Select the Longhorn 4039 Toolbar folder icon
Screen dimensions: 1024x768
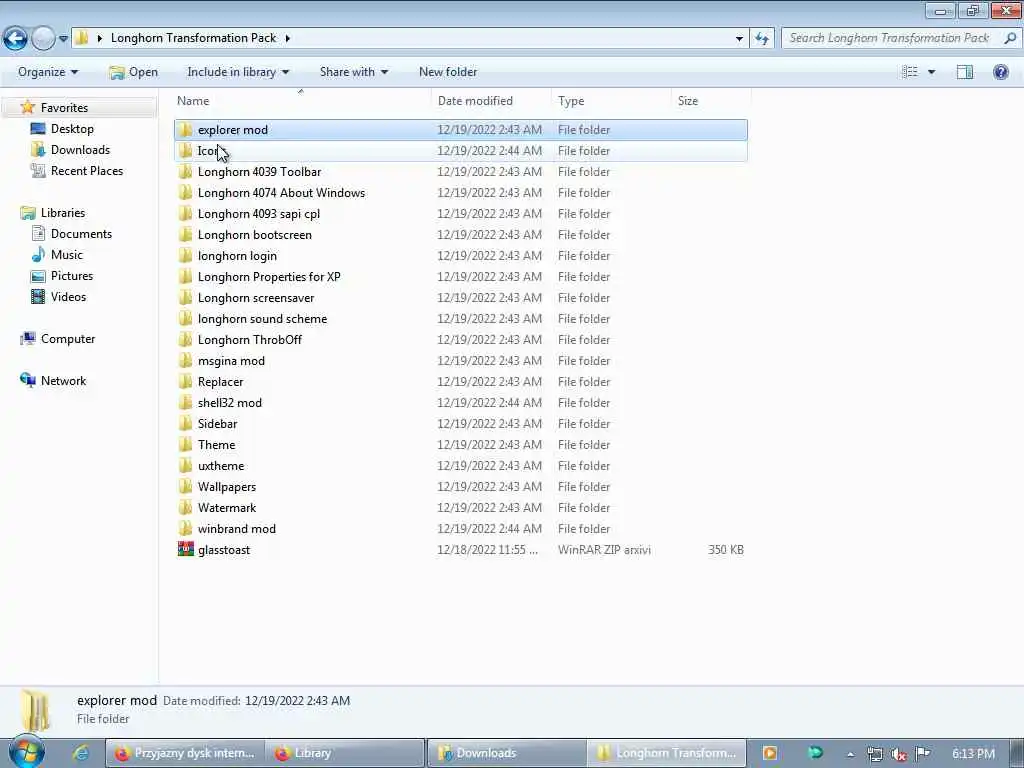(185, 172)
